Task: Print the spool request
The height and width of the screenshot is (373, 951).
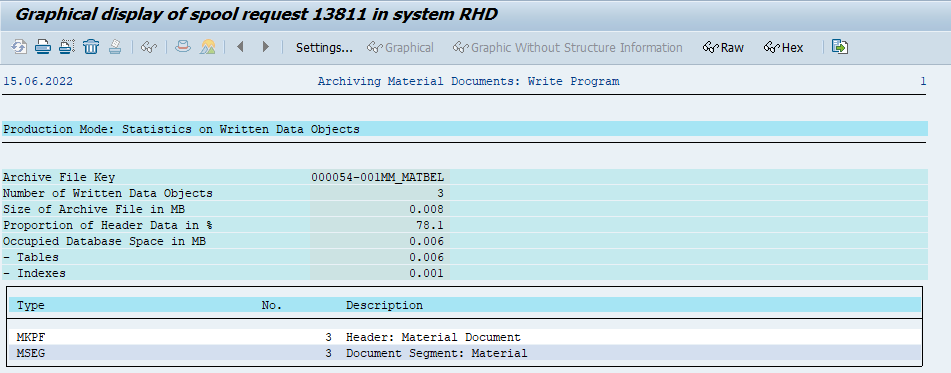Action: 42,47
